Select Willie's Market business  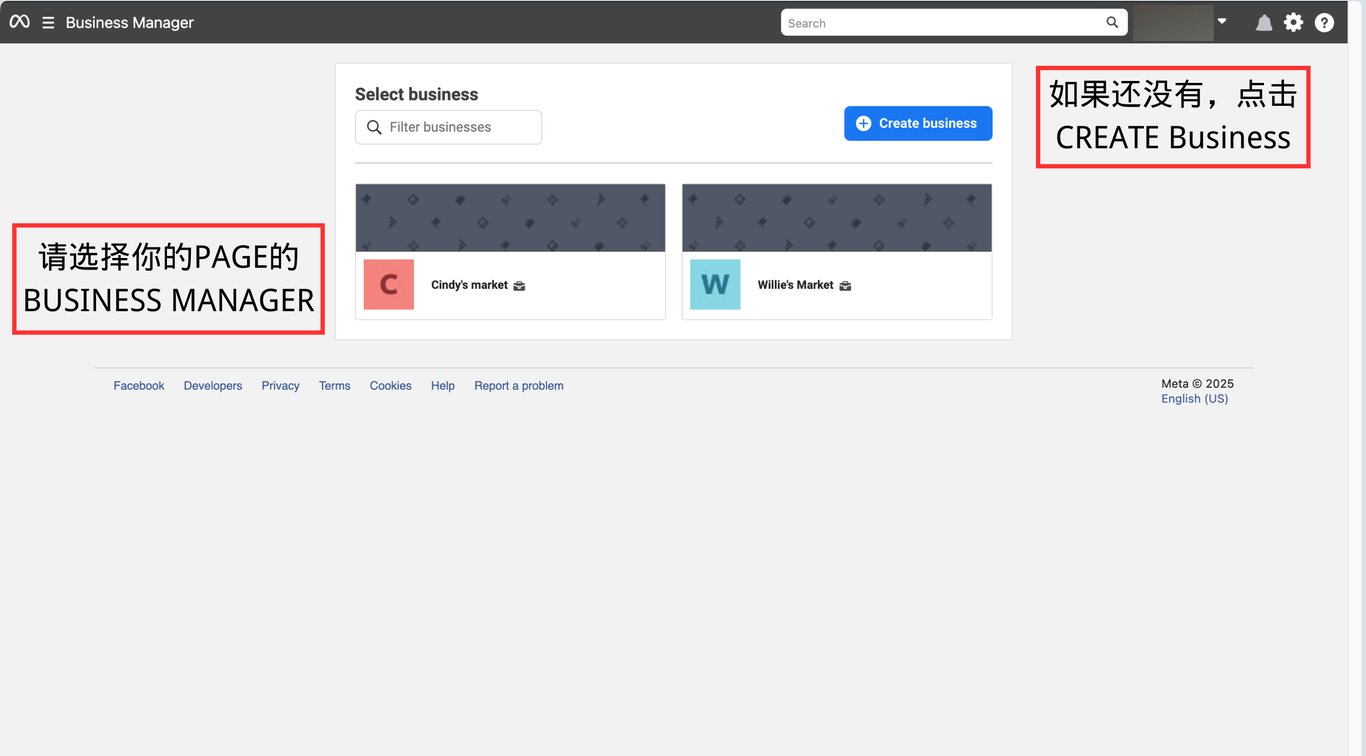tap(837, 252)
